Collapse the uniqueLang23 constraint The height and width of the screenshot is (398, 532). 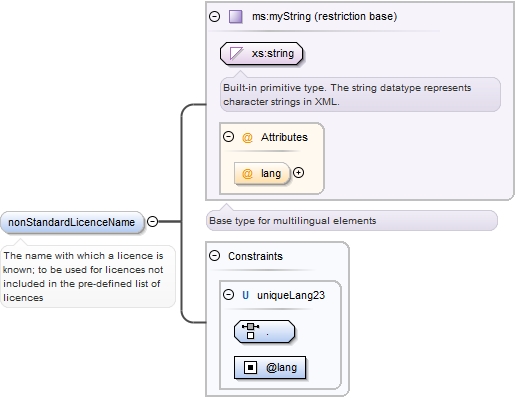(228, 295)
